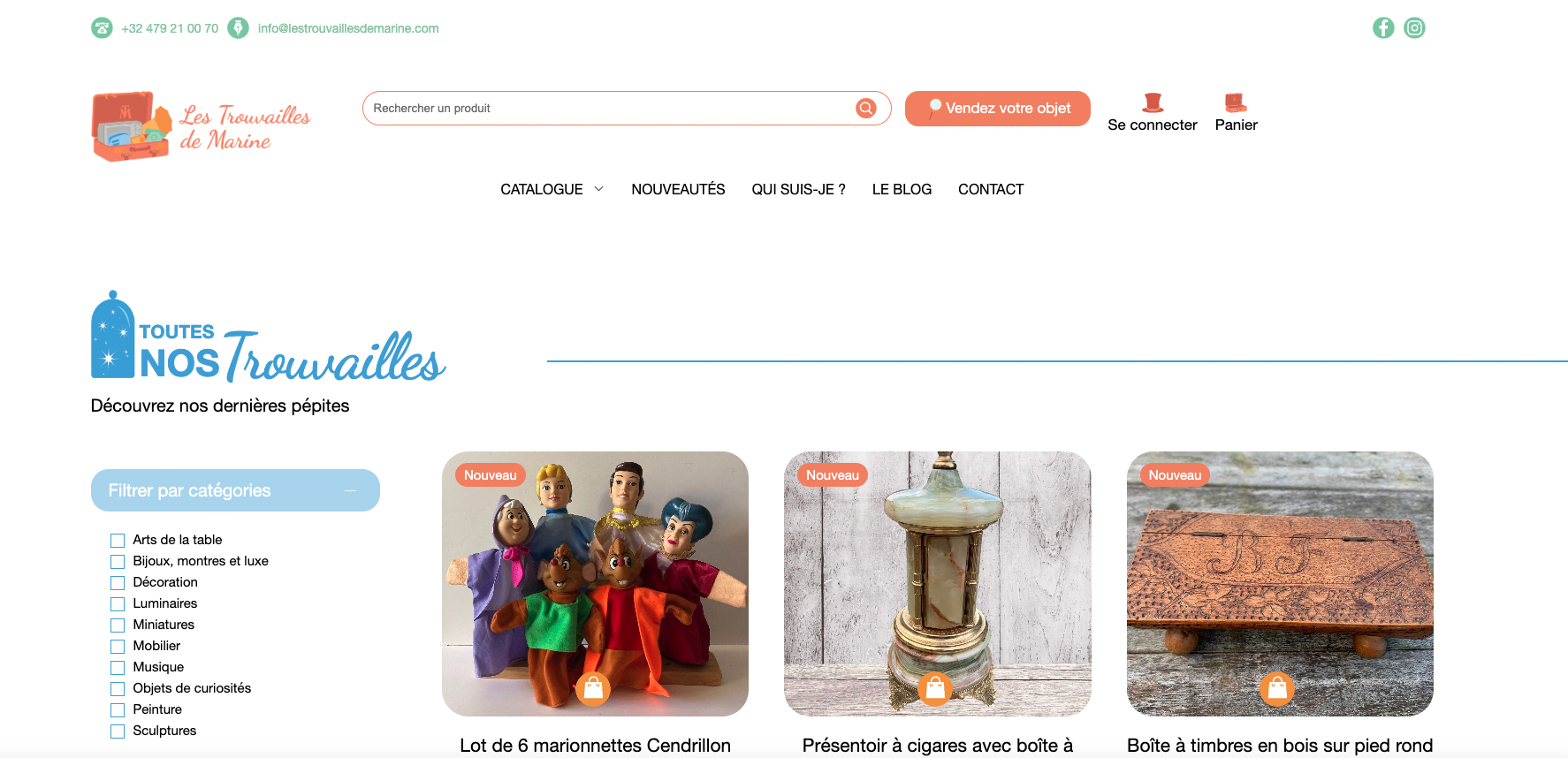Screen dimensions: 1568x758
Task: Open the Facebook page icon
Action: pyautogui.click(x=1383, y=28)
